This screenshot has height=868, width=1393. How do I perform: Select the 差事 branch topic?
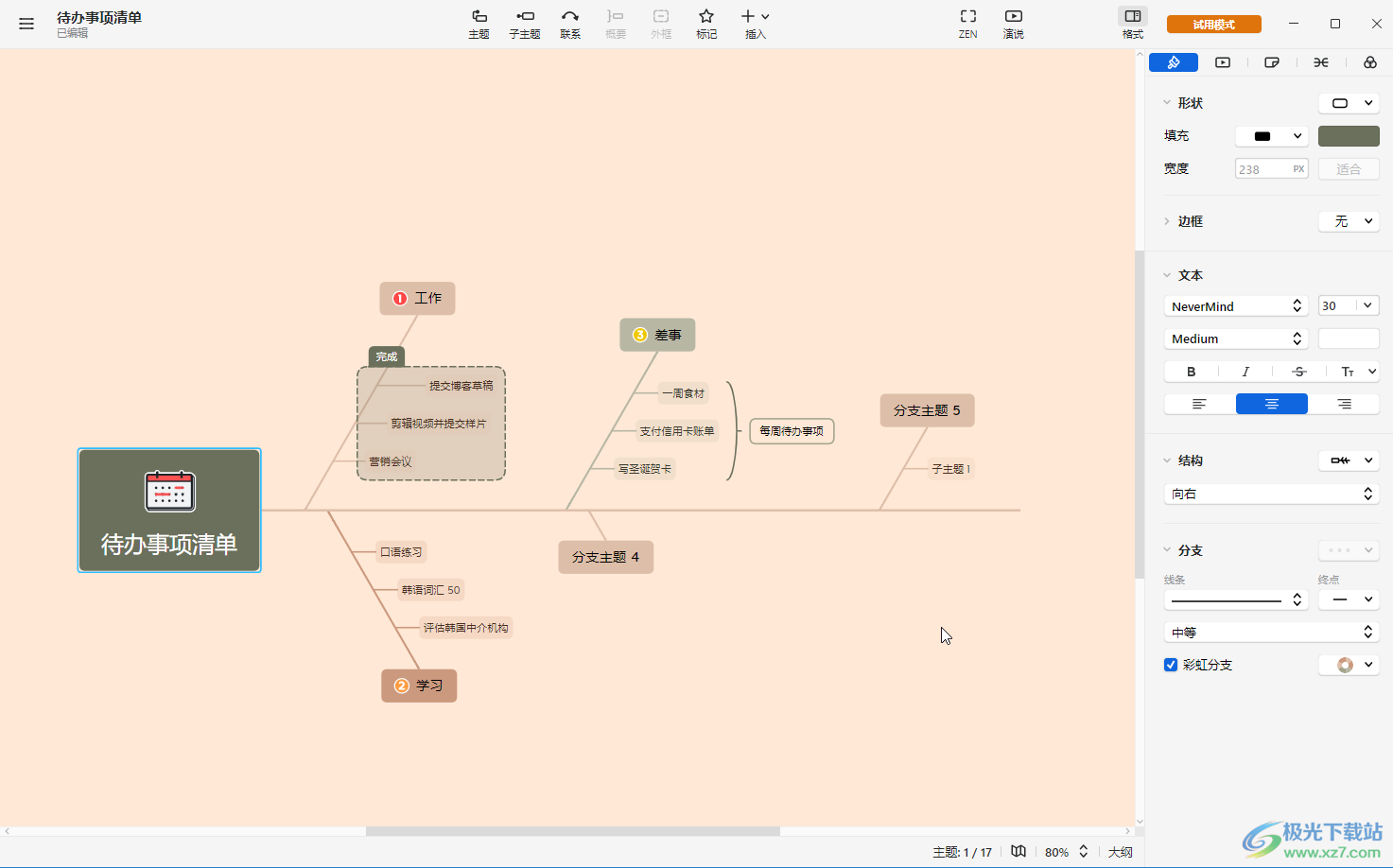tap(657, 335)
